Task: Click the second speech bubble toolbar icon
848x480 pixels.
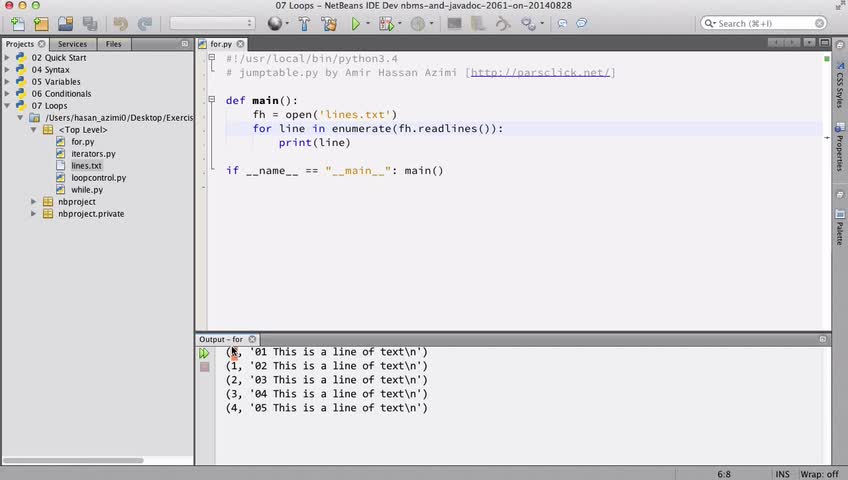Action: tap(581, 23)
